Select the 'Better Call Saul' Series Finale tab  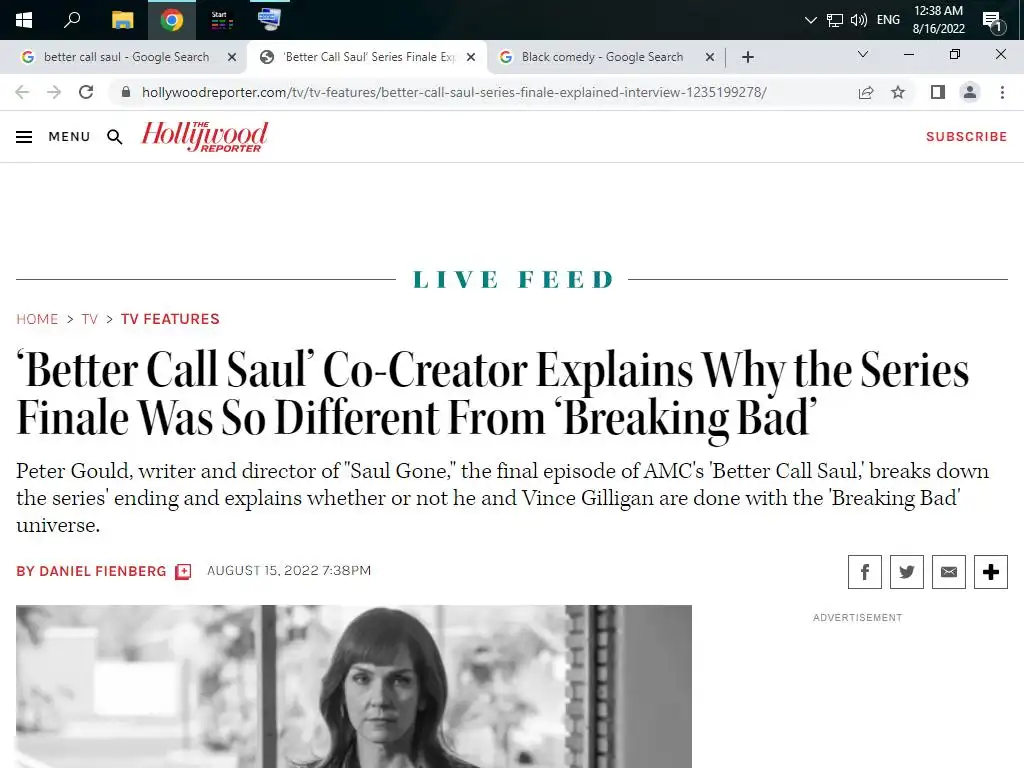[369, 57]
